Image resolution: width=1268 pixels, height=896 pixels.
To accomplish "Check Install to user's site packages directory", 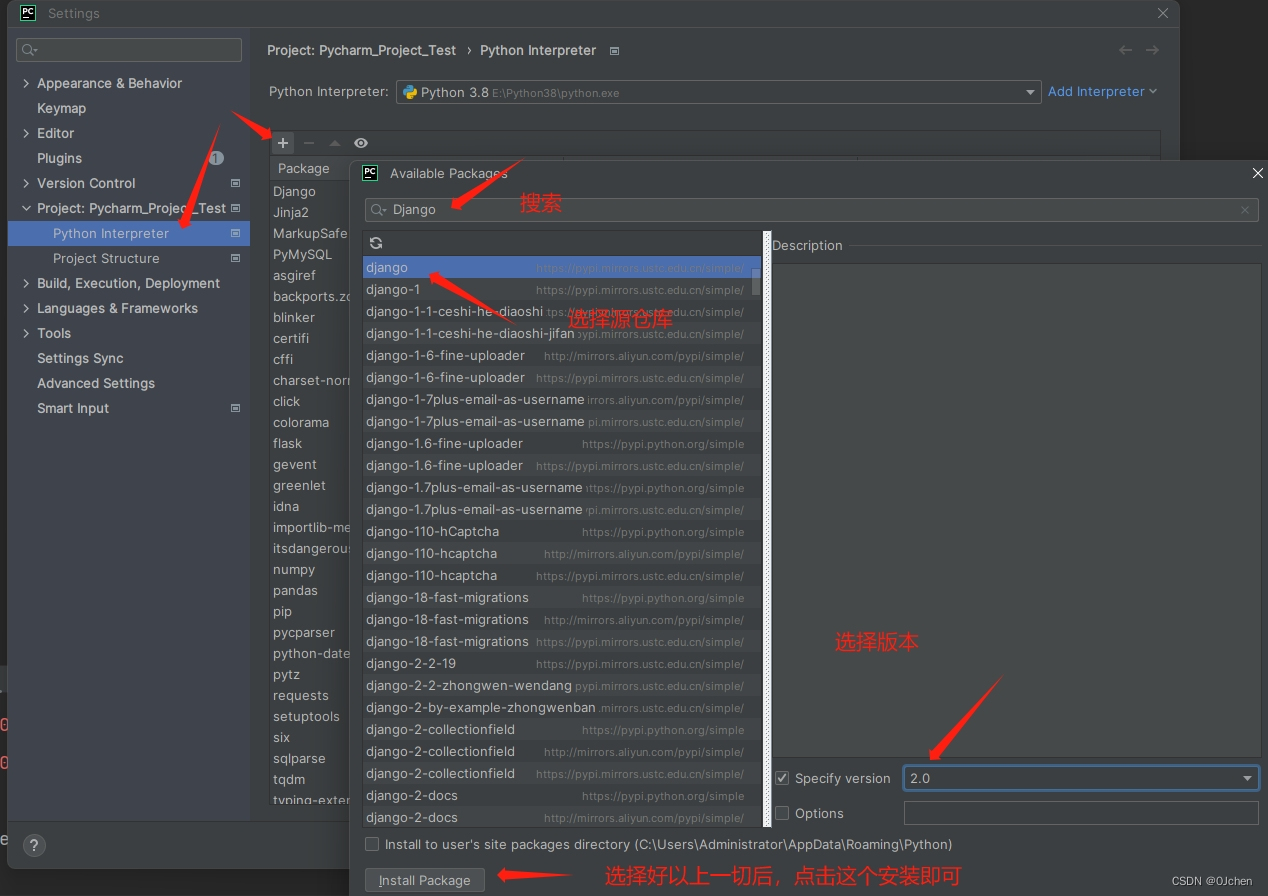I will 372,844.
